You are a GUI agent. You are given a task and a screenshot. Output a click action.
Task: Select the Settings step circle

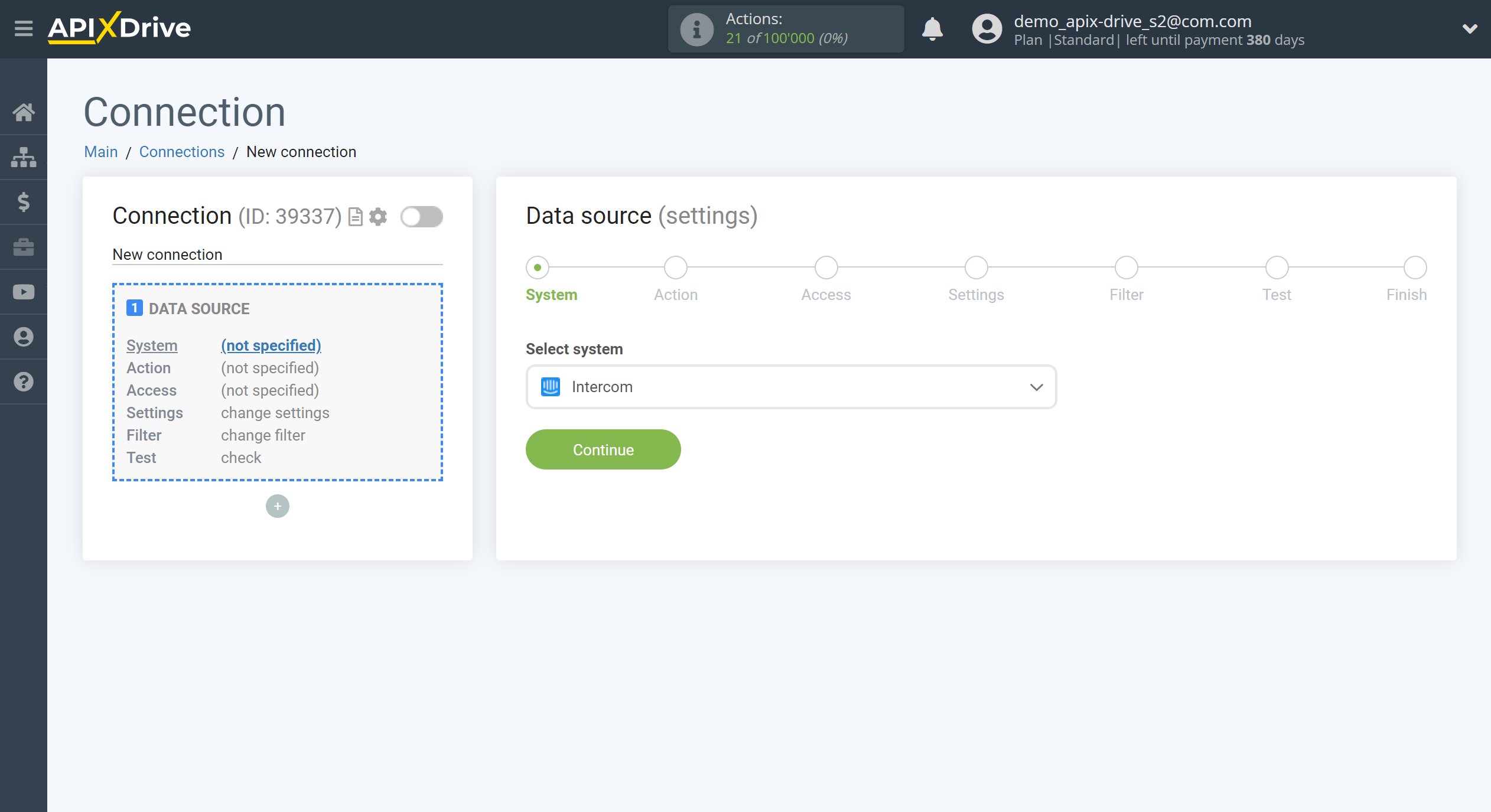(976, 268)
